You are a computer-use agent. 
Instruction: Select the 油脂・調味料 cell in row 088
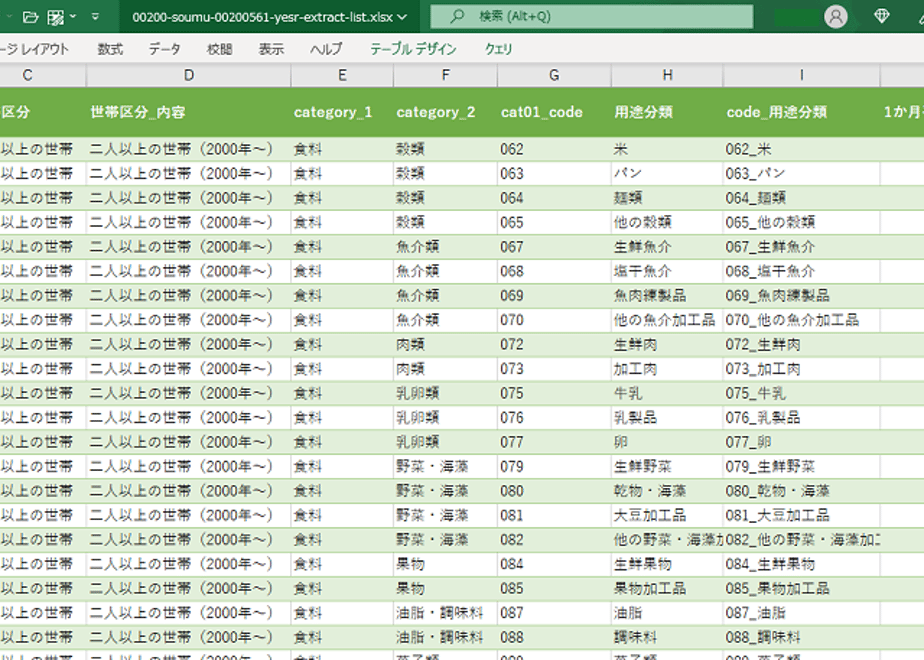[446, 638]
